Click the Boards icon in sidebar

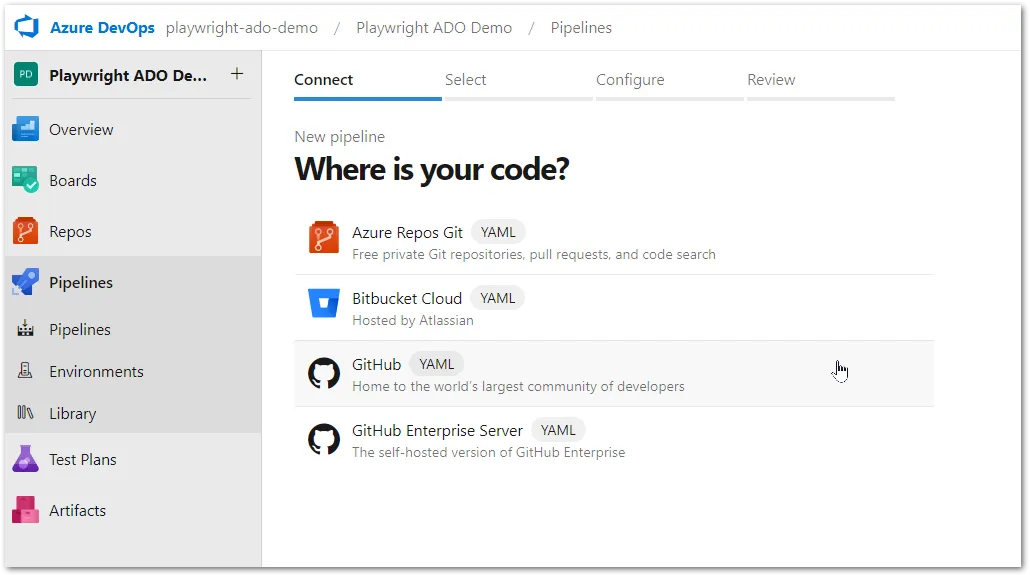pos(26,180)
